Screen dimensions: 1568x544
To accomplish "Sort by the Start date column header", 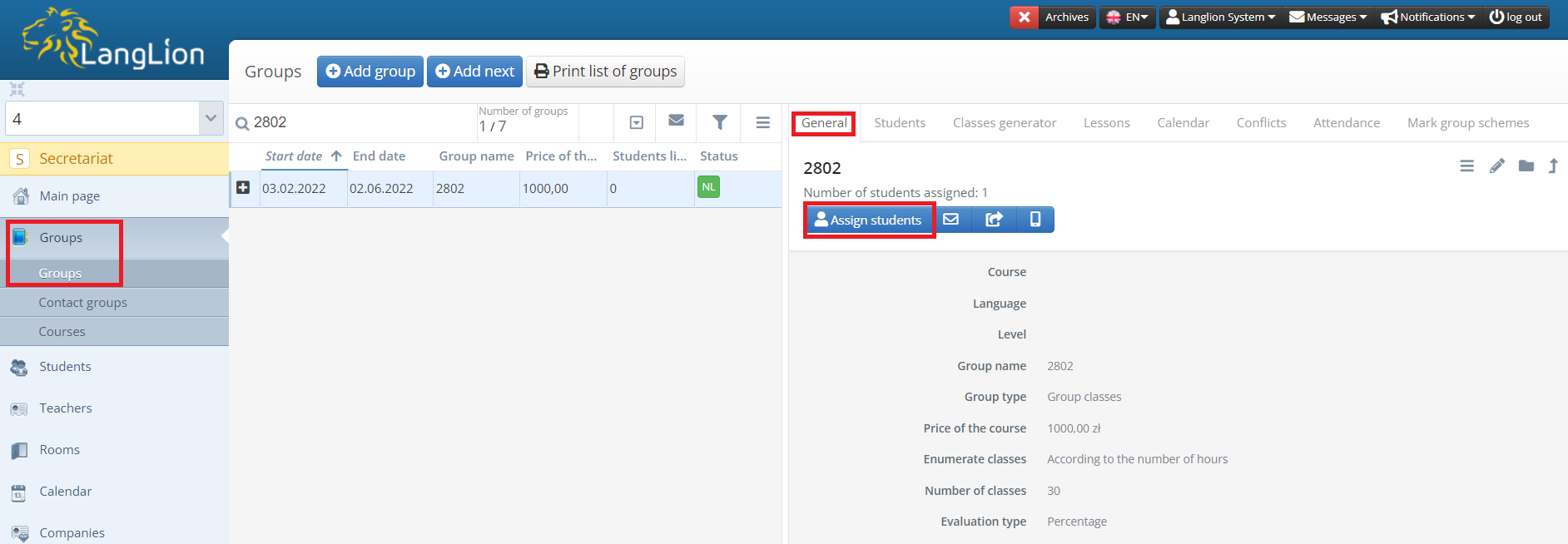I will (x=294, y=156).
